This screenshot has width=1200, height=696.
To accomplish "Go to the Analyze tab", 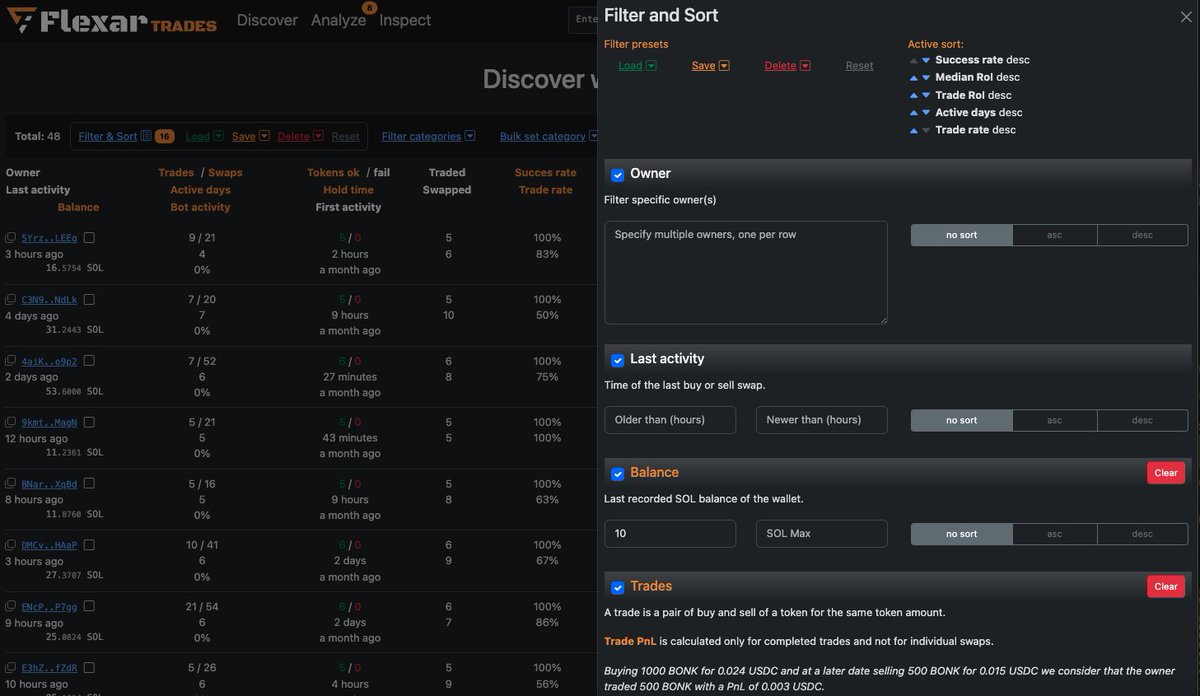I will tap(338, 20).
